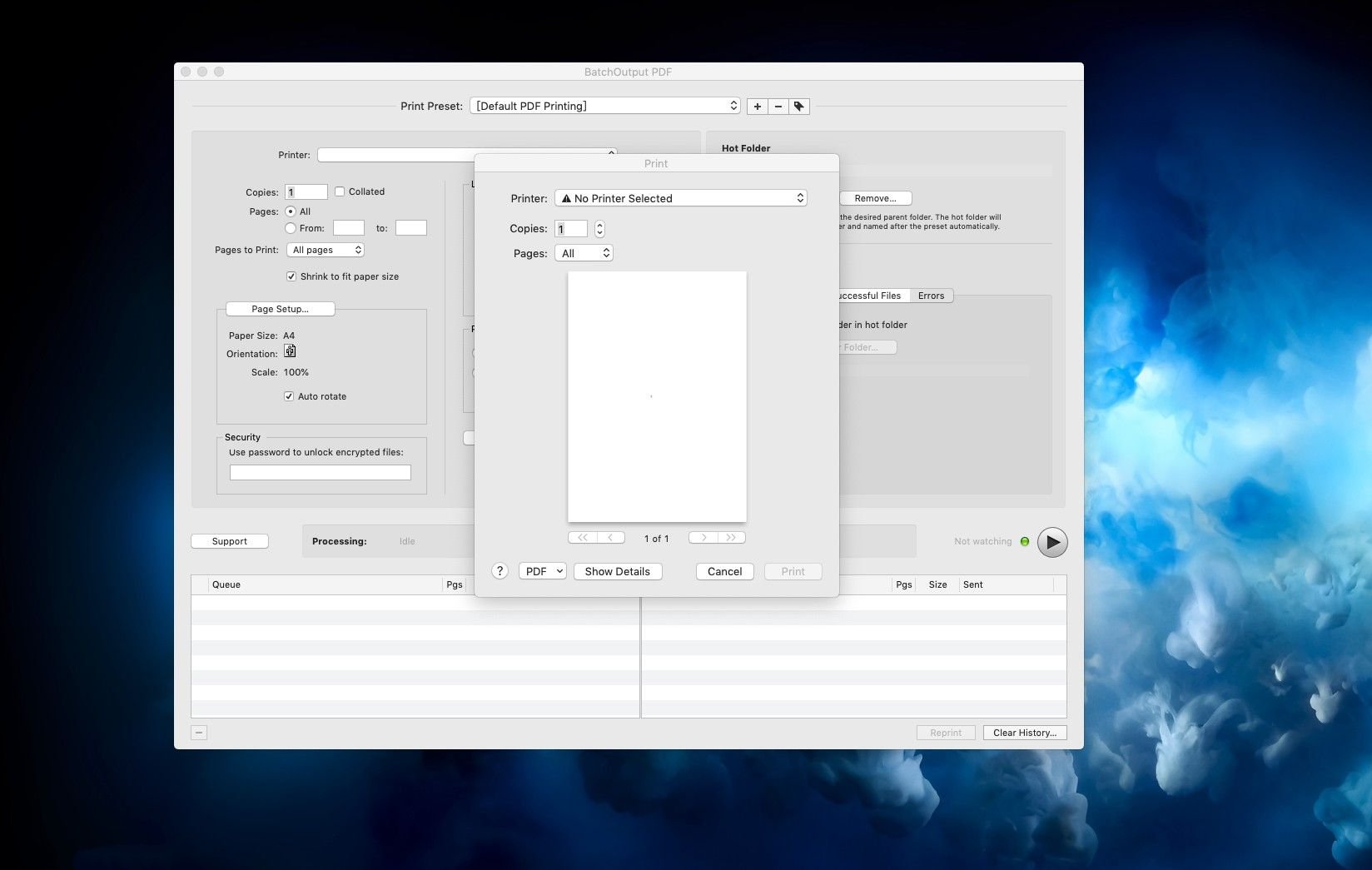Open Page Setup settings
Screen dimensions: 1372x870
tap(281, 309)
